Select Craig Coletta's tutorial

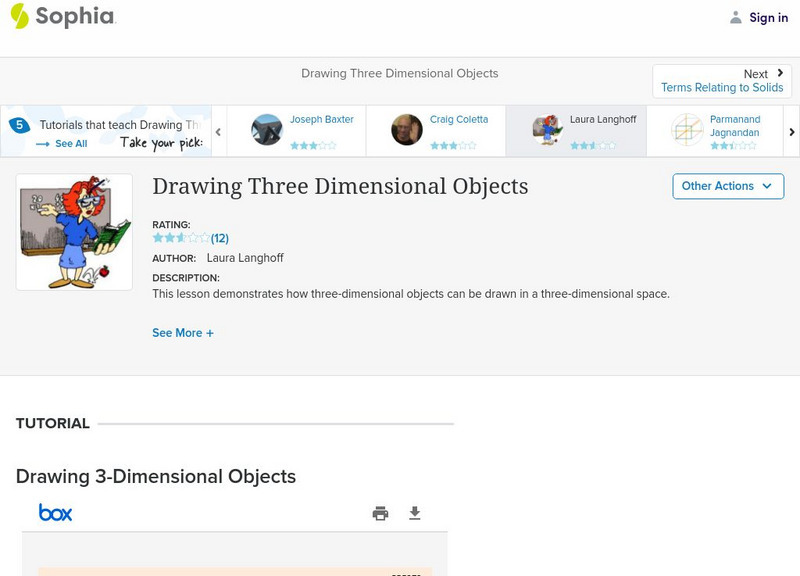click(436, 131)
